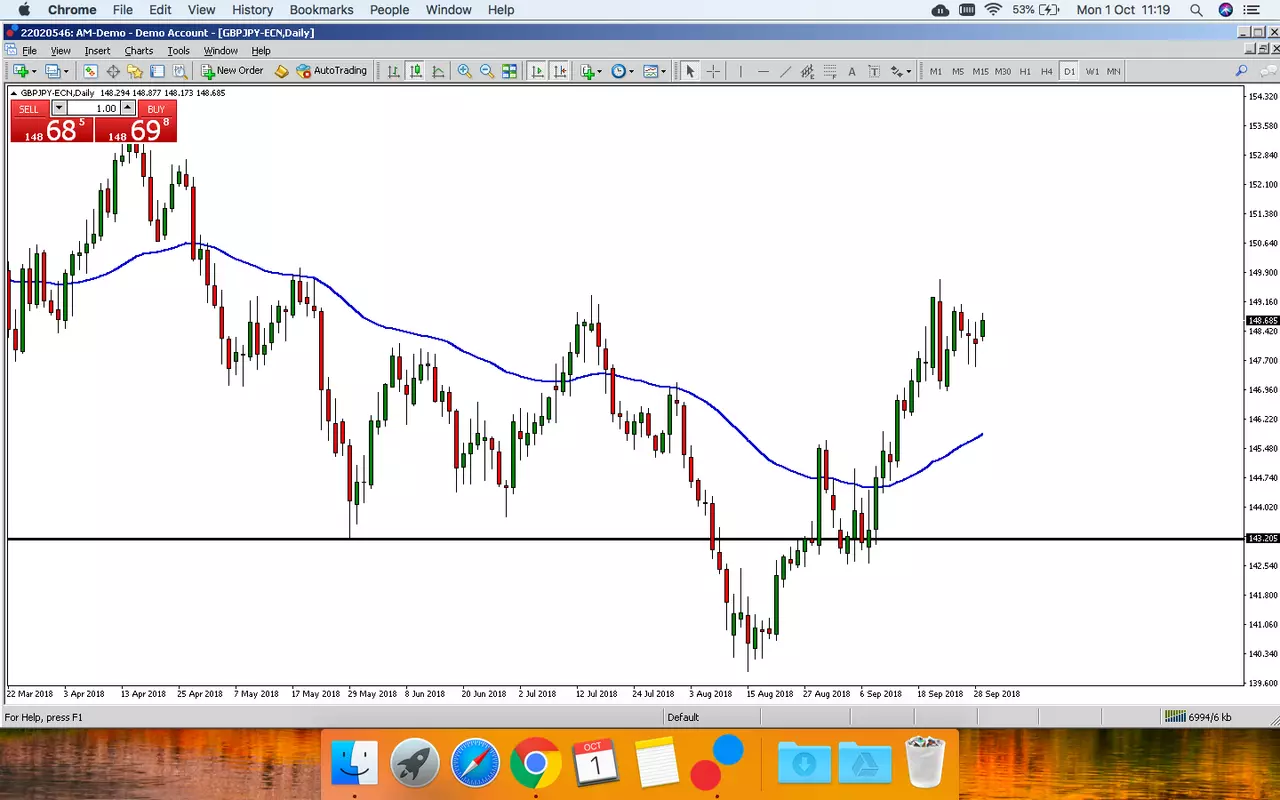Draw a vertical line tool

click(x=741, y=71)
